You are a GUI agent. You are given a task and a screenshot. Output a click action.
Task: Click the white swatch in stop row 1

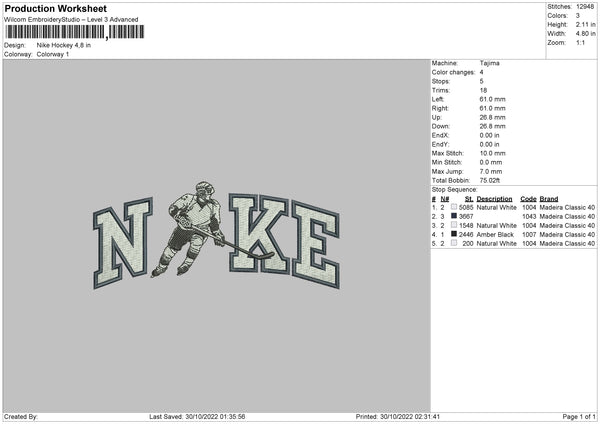[x=454, y=207]
